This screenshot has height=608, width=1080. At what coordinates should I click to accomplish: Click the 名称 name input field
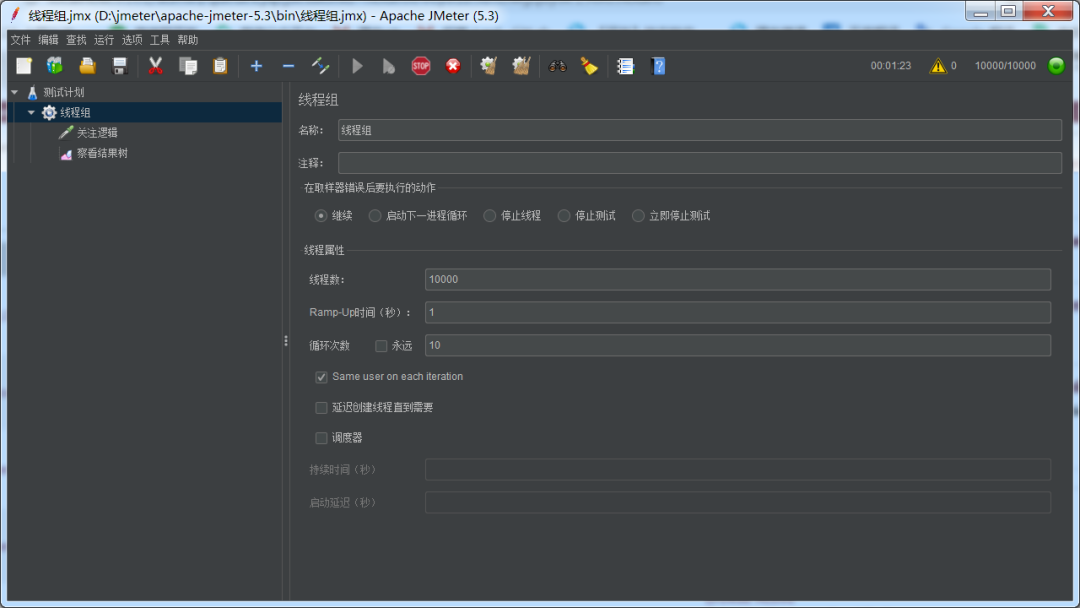(700, 130)
